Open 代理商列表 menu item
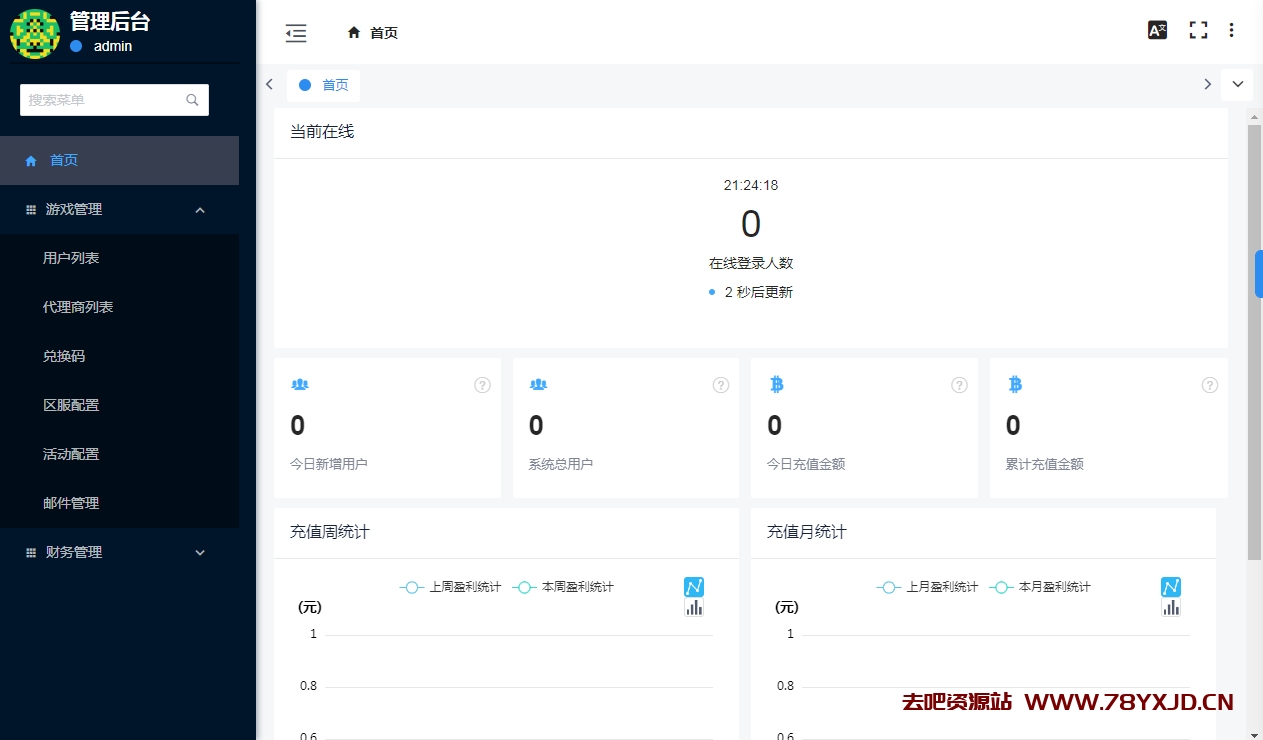The image size is (1263, 740). [119, 307]
